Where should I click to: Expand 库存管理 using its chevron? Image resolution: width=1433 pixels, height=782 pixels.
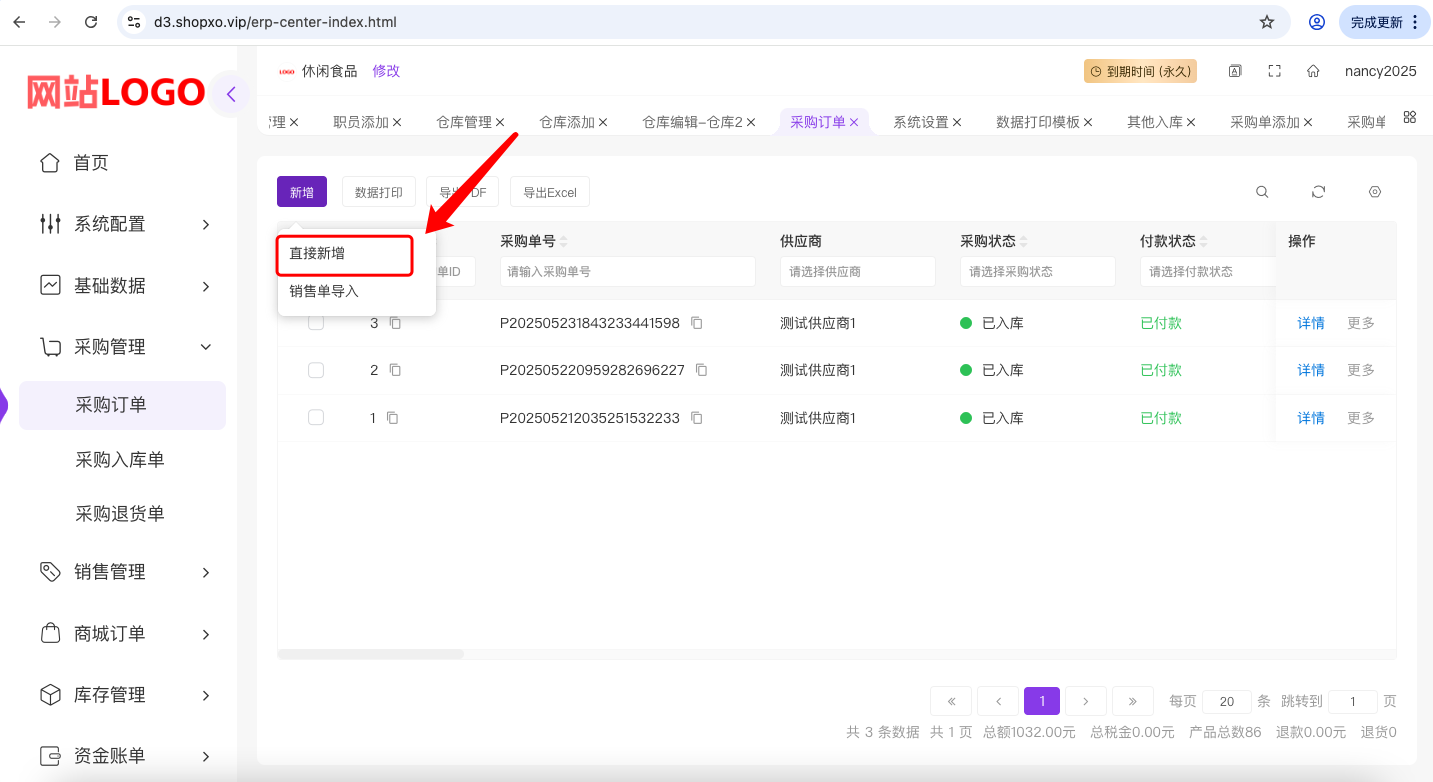[206, 695]
